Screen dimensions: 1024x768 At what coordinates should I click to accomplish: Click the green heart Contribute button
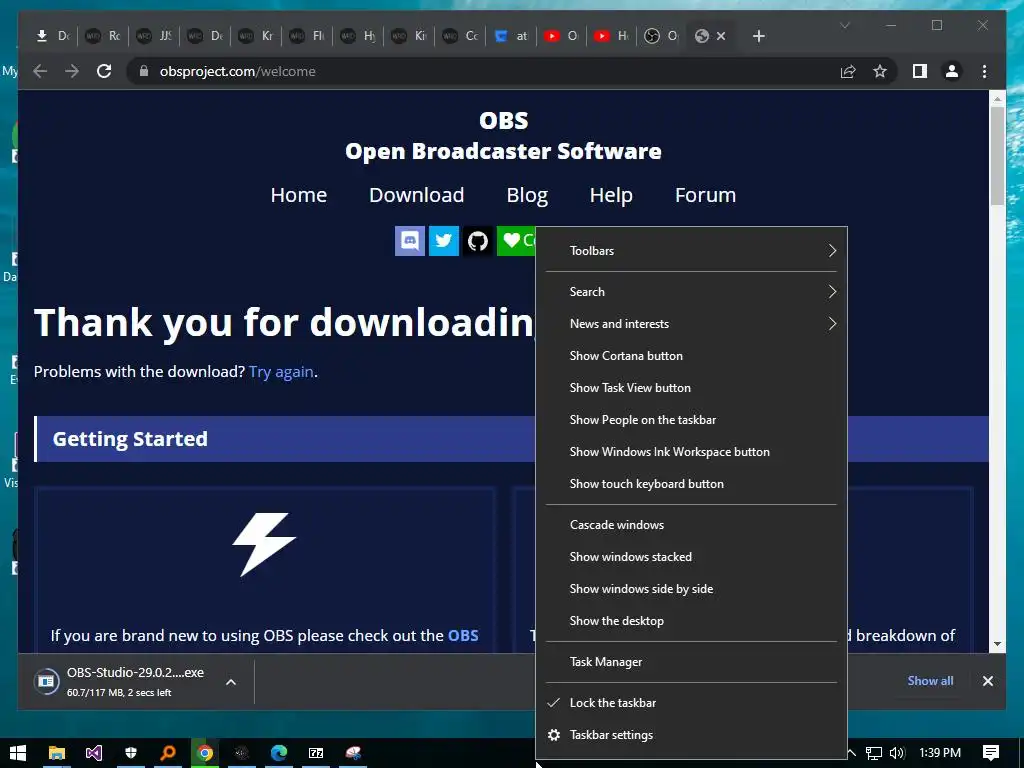coord(516,241)
